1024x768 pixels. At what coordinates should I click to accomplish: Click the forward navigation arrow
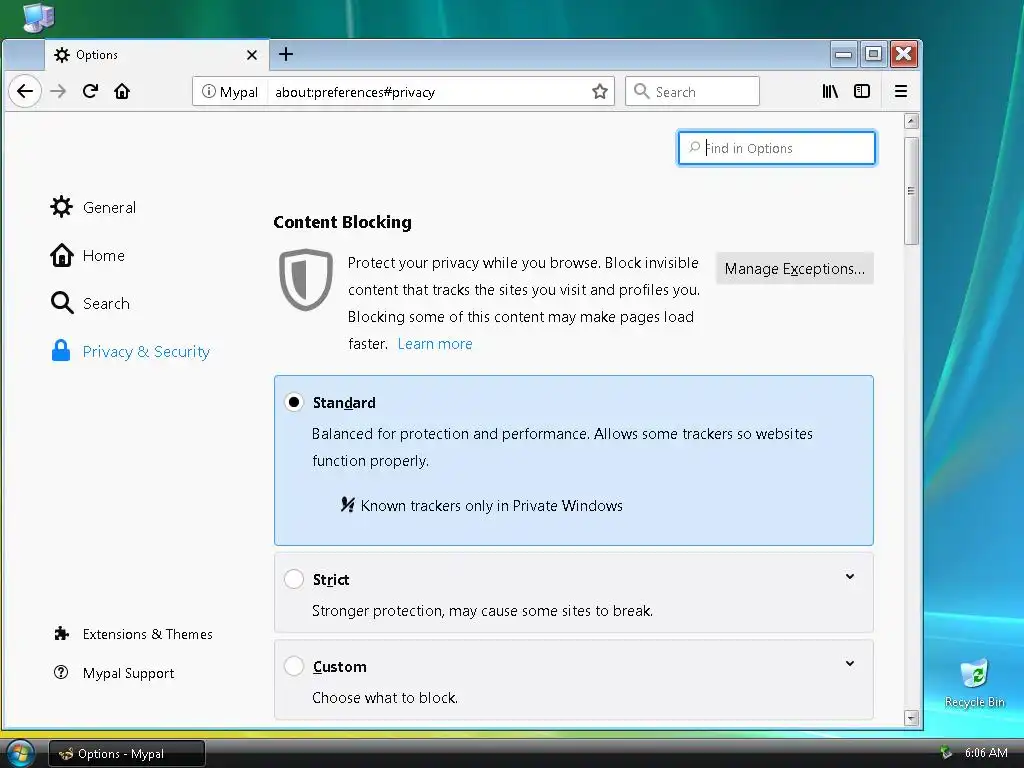(58, 91)
